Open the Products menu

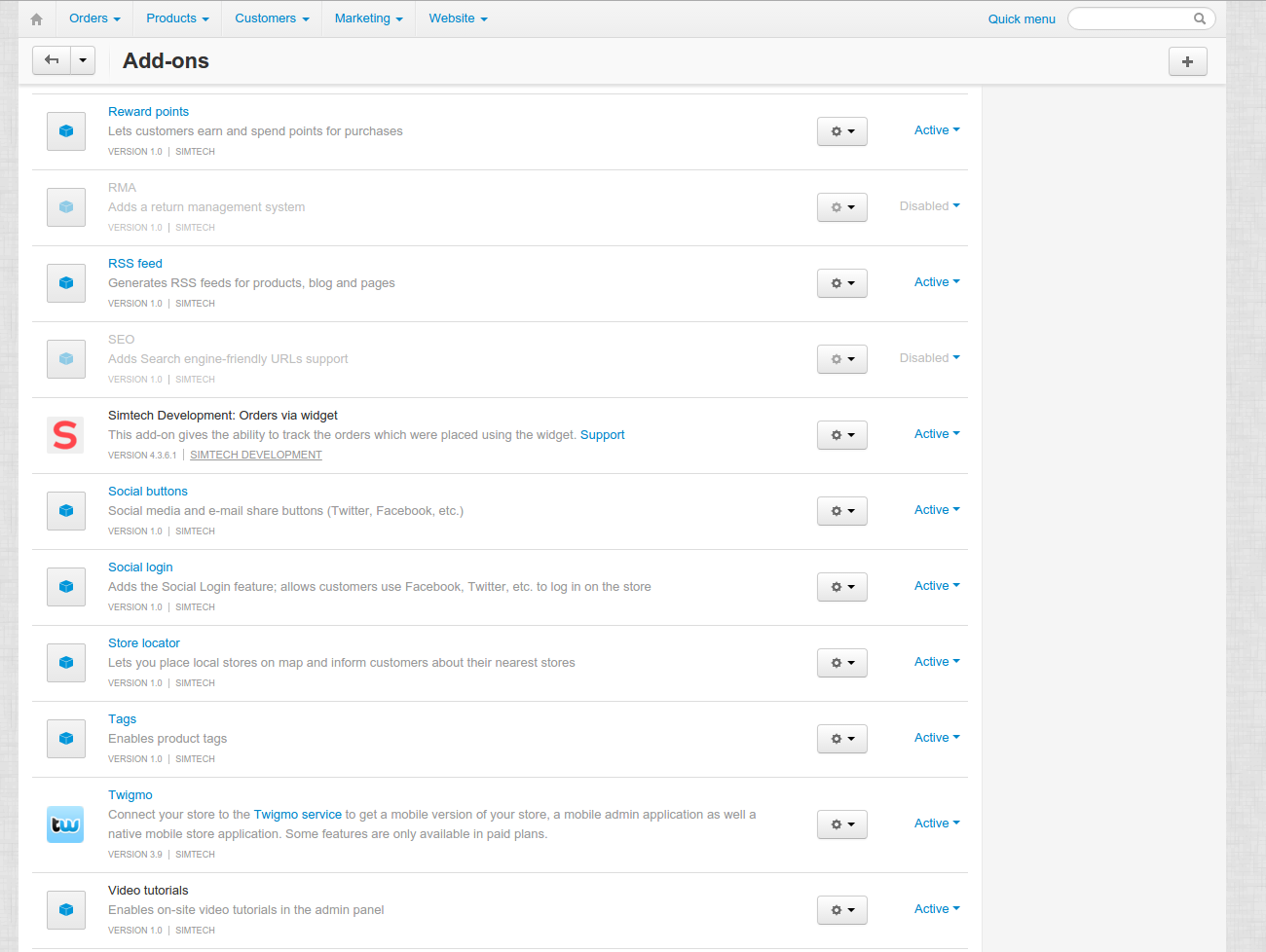[x=177, y=18]
